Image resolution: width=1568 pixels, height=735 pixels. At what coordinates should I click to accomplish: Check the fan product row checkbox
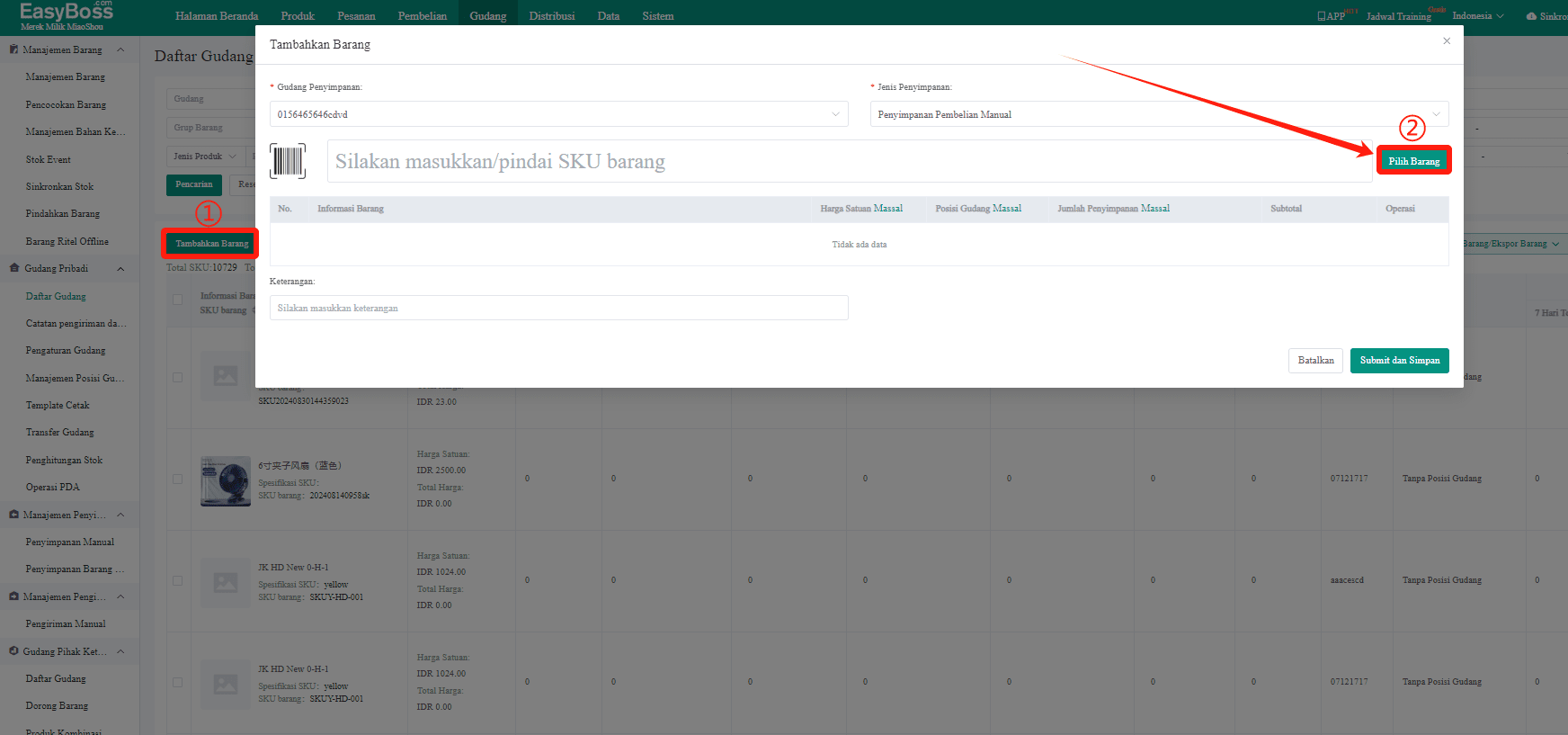click(177, 480)
